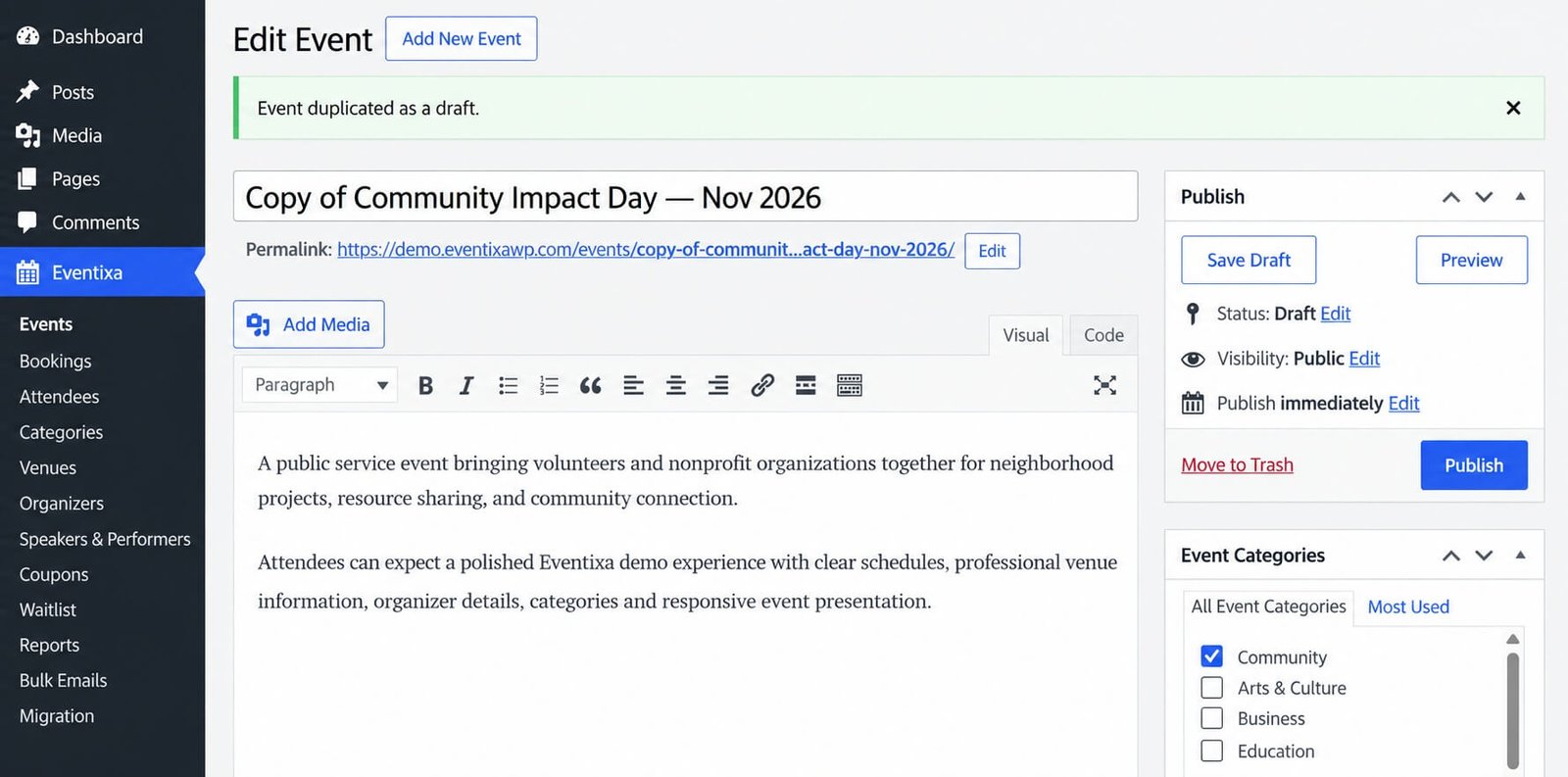
Task: Align text right
Action: pos(718,385)
